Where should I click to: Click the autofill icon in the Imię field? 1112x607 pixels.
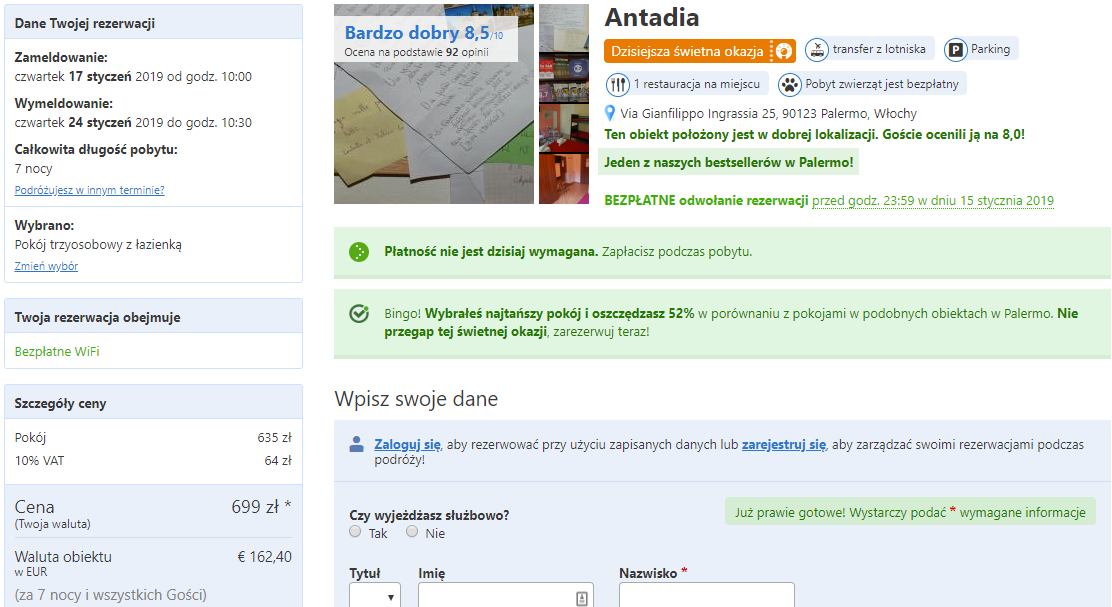click(582, 598)
